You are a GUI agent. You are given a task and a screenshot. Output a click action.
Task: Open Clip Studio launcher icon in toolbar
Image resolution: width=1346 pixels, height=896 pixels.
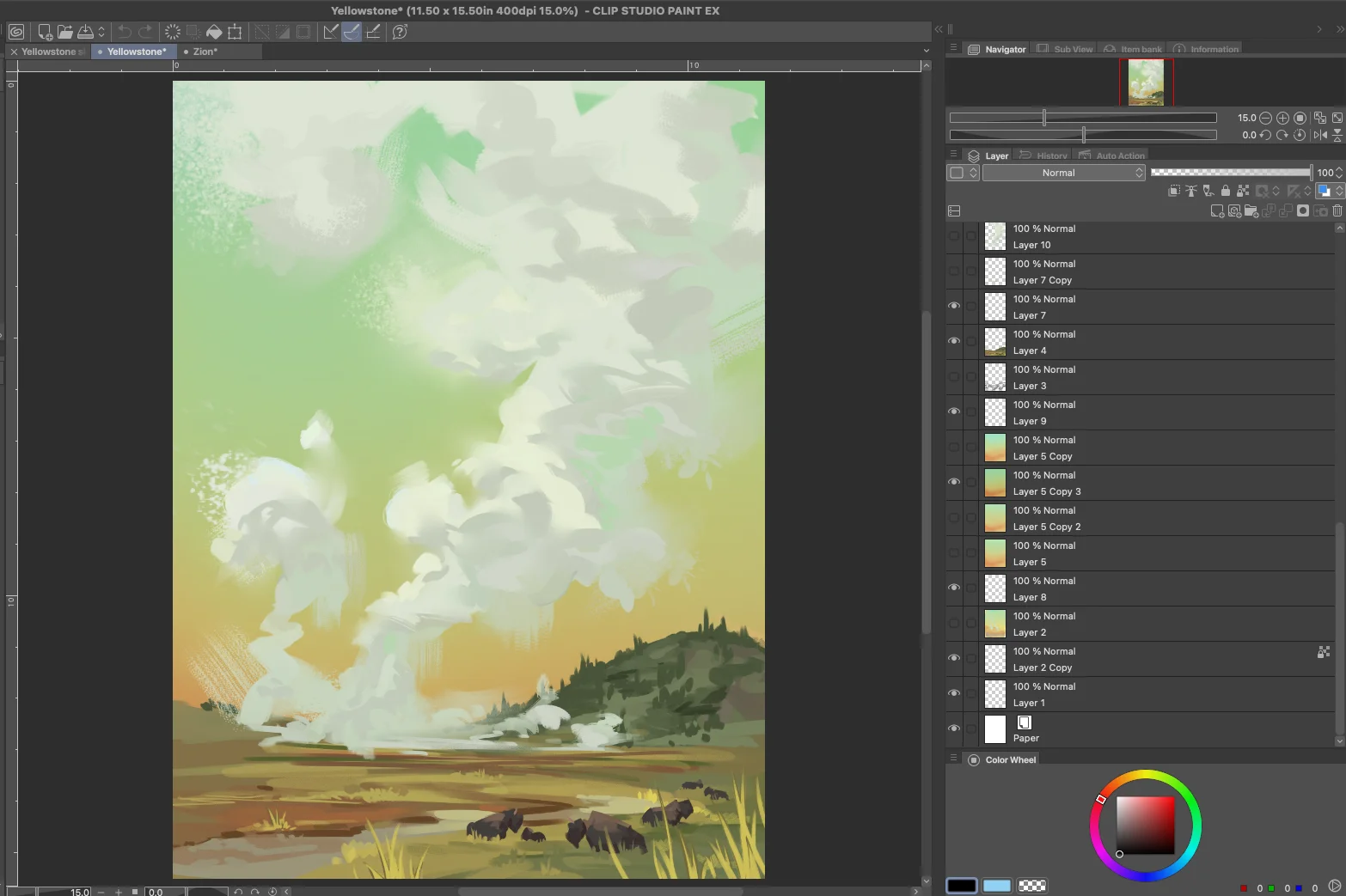click(x=15, y=32)
